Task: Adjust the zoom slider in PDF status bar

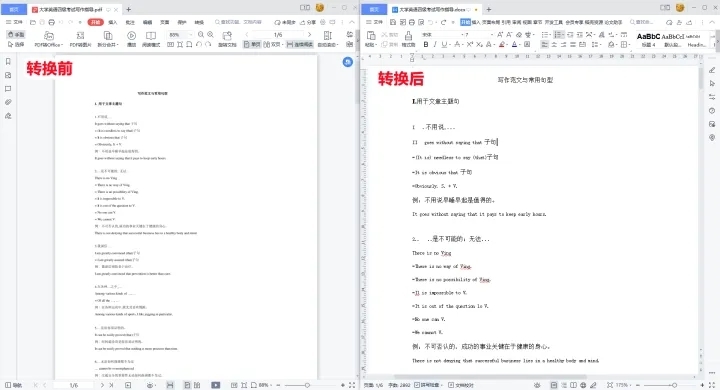Action: pyautogui.click(x=307, y=385)
